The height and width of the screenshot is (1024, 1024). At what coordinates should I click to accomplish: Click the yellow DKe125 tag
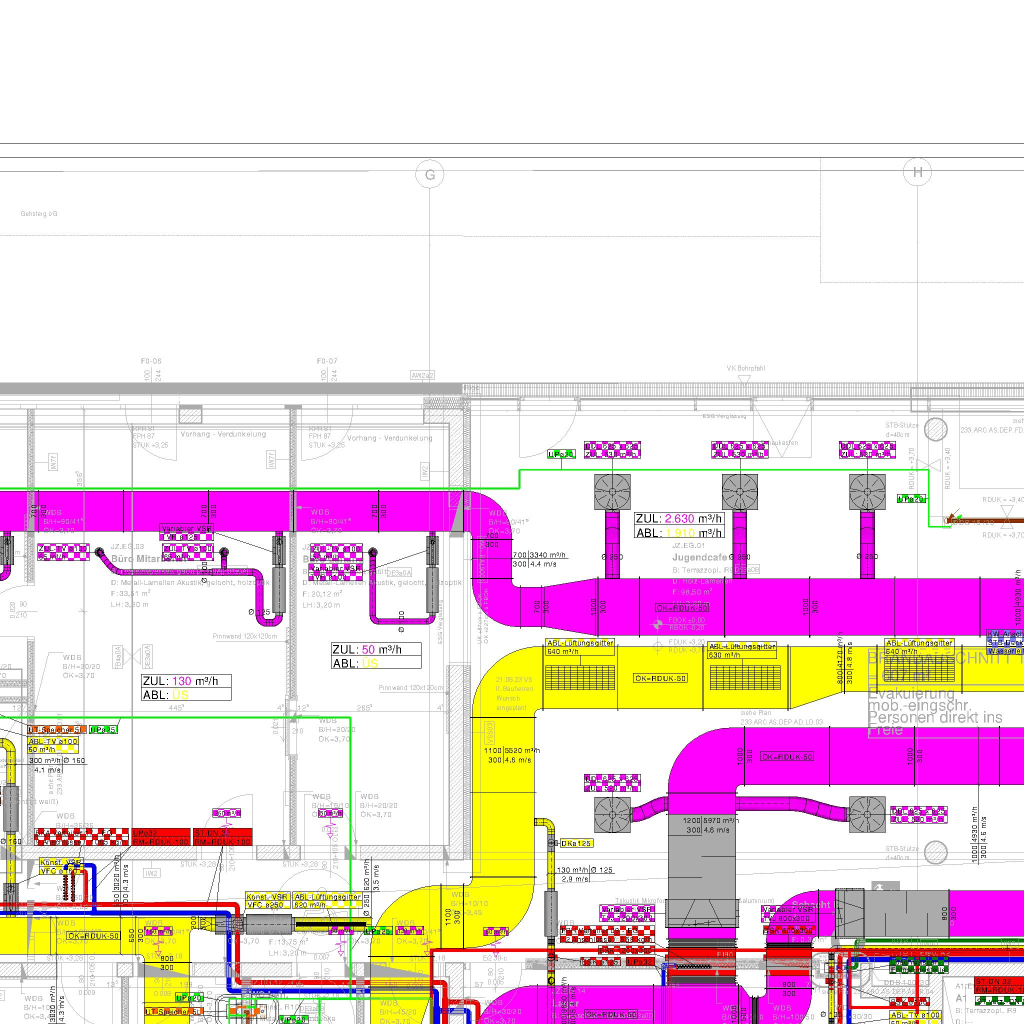point(577,843)
